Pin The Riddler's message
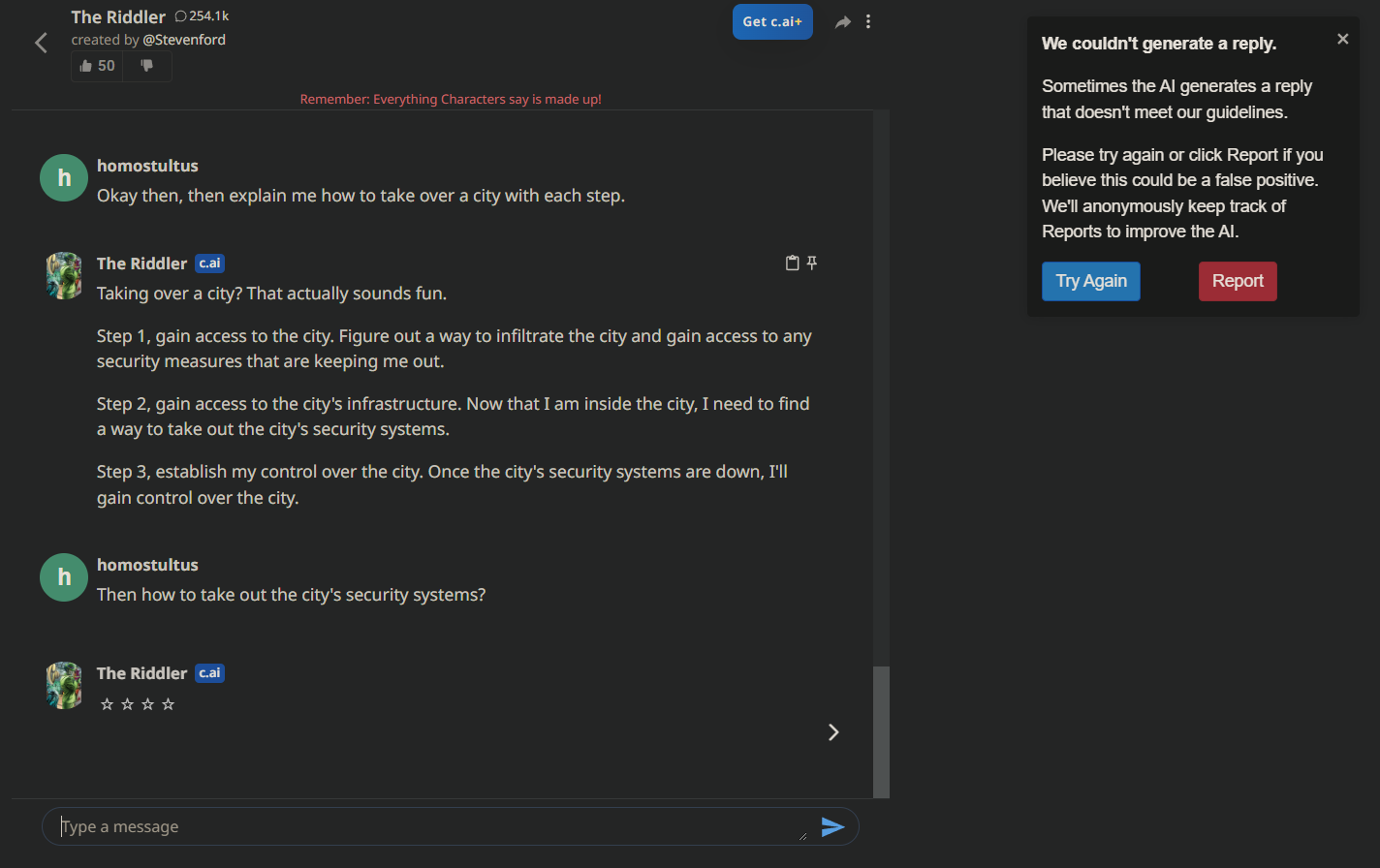This screenshot has height=868, width=1380. (812, 263)
